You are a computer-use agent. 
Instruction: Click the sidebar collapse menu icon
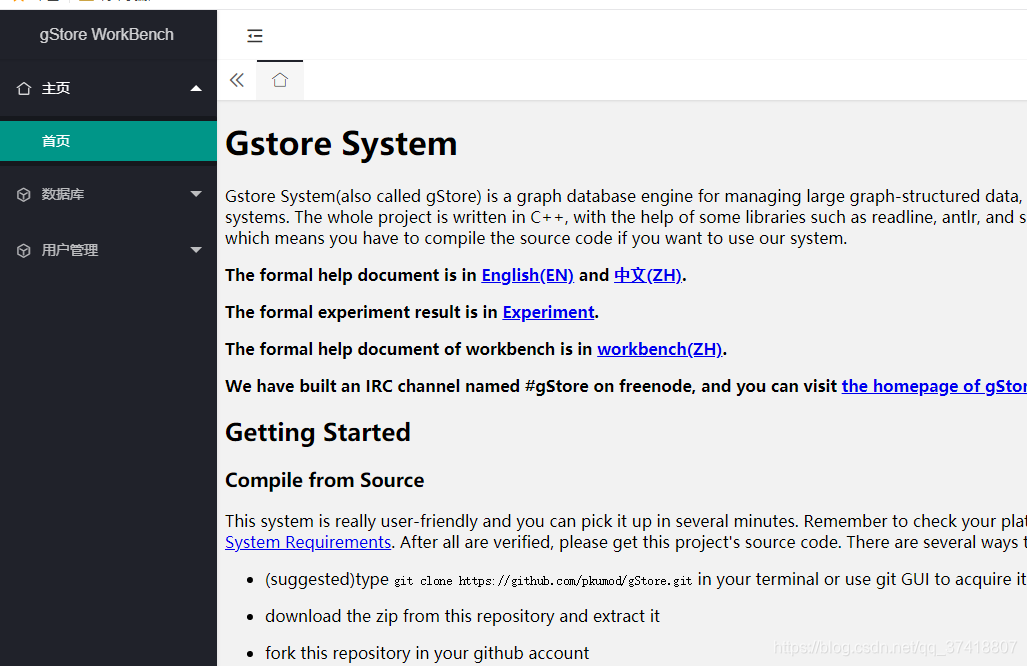(x=255, y=35)
